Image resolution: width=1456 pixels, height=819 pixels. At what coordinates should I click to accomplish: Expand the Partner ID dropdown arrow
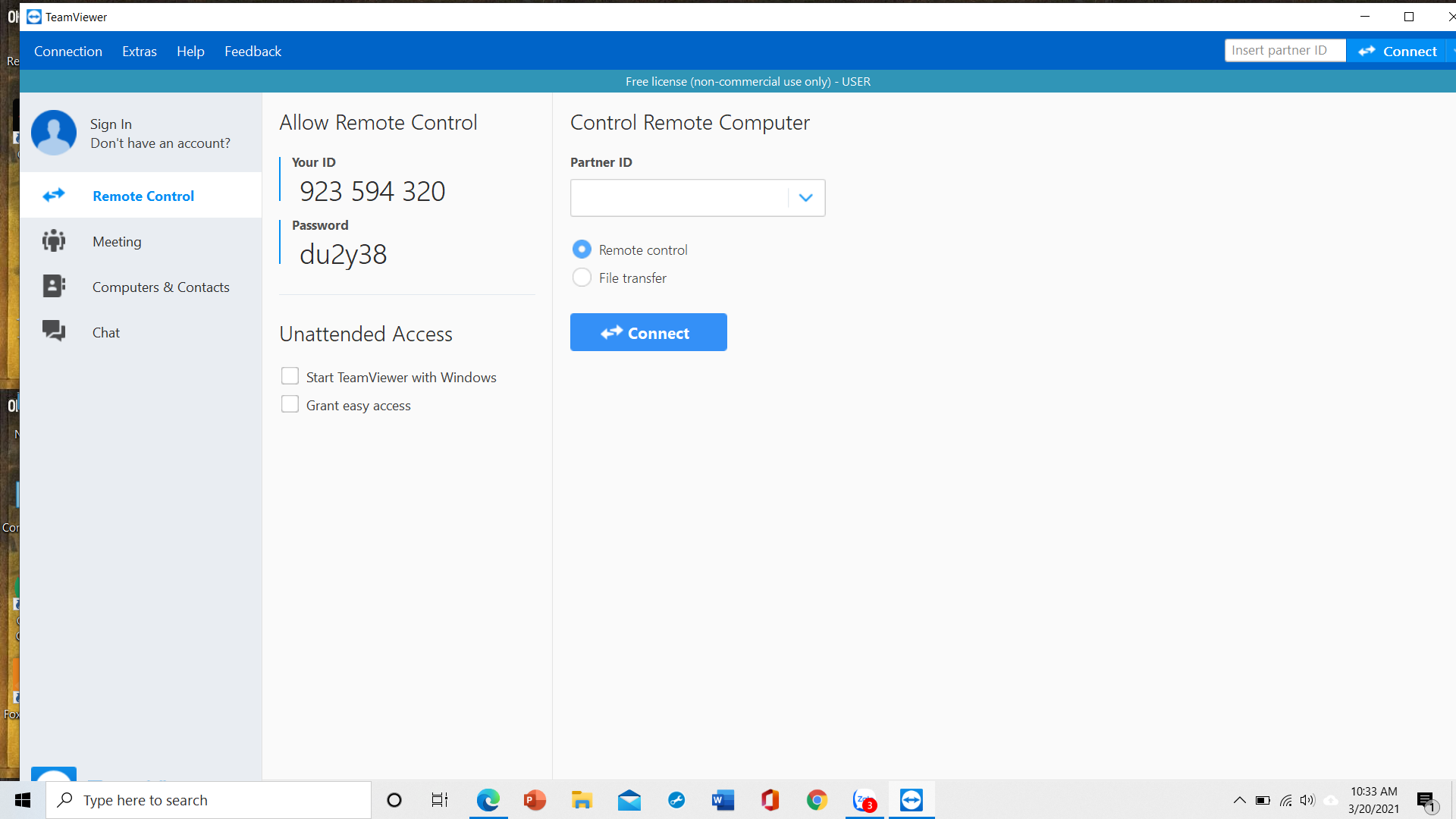806,198
